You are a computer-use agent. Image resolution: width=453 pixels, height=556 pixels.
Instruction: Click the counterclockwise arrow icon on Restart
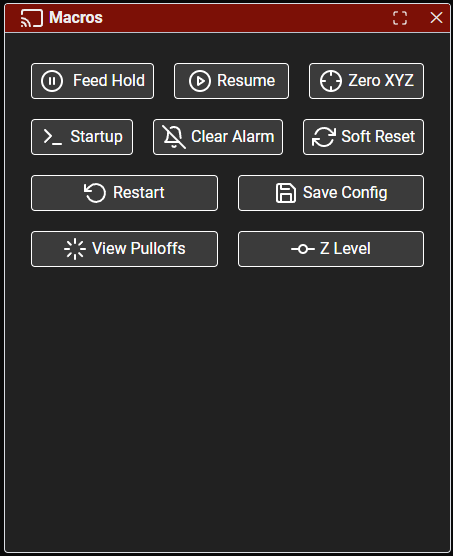tap(95, 193)
